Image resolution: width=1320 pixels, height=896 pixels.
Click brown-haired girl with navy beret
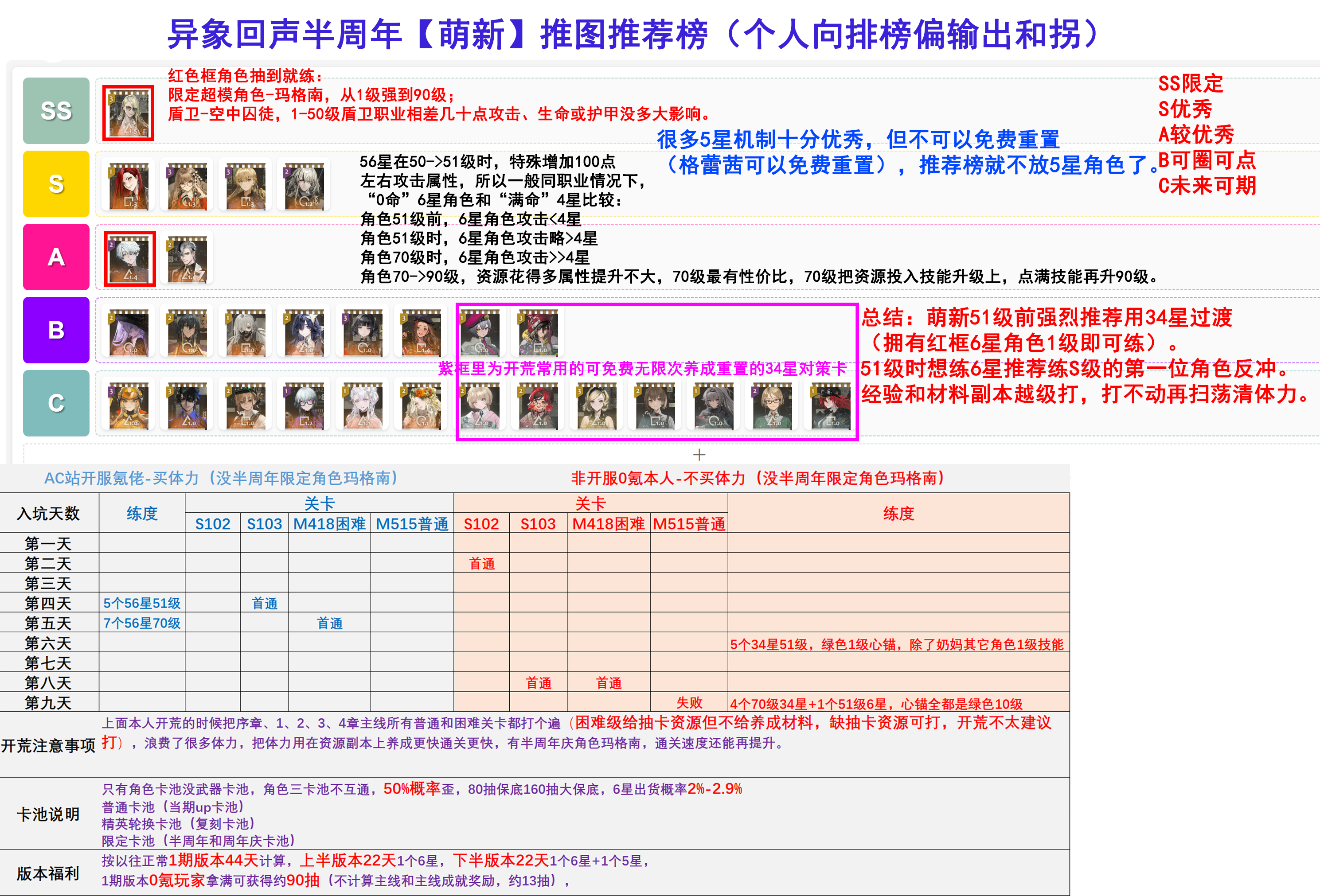[421, 332]
